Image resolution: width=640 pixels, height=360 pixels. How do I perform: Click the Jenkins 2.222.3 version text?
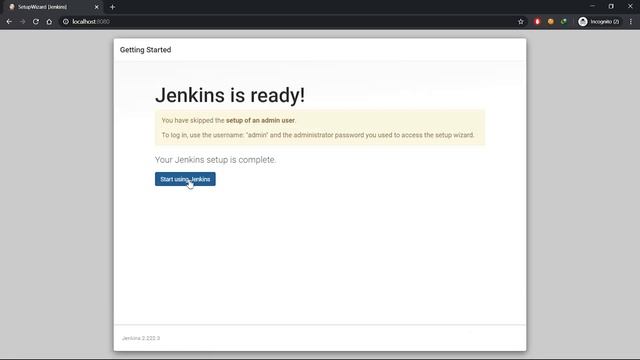click(141, 338)
